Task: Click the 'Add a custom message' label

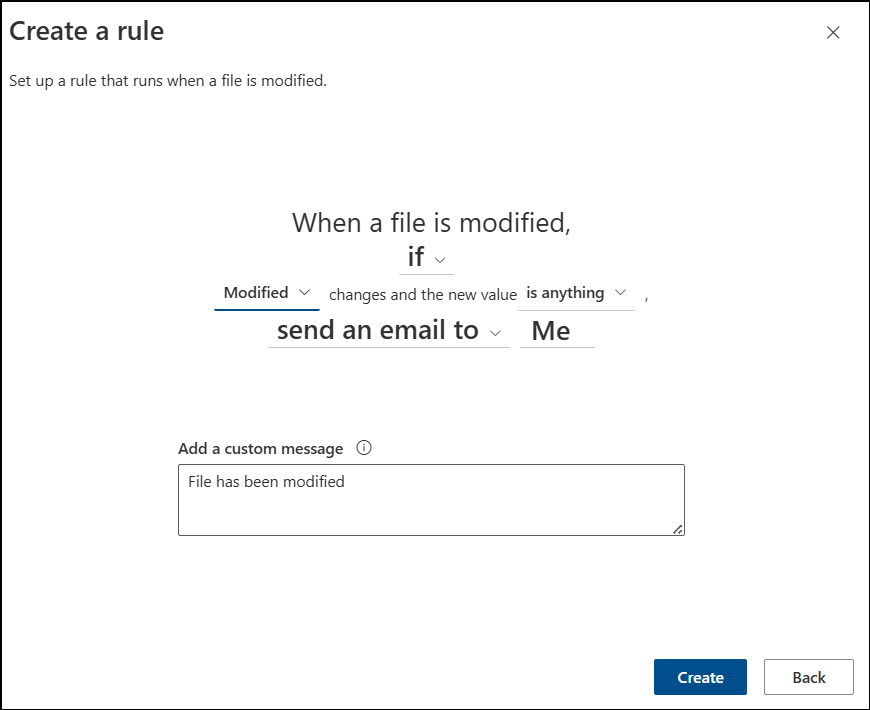Action: [x=260, y=448]
